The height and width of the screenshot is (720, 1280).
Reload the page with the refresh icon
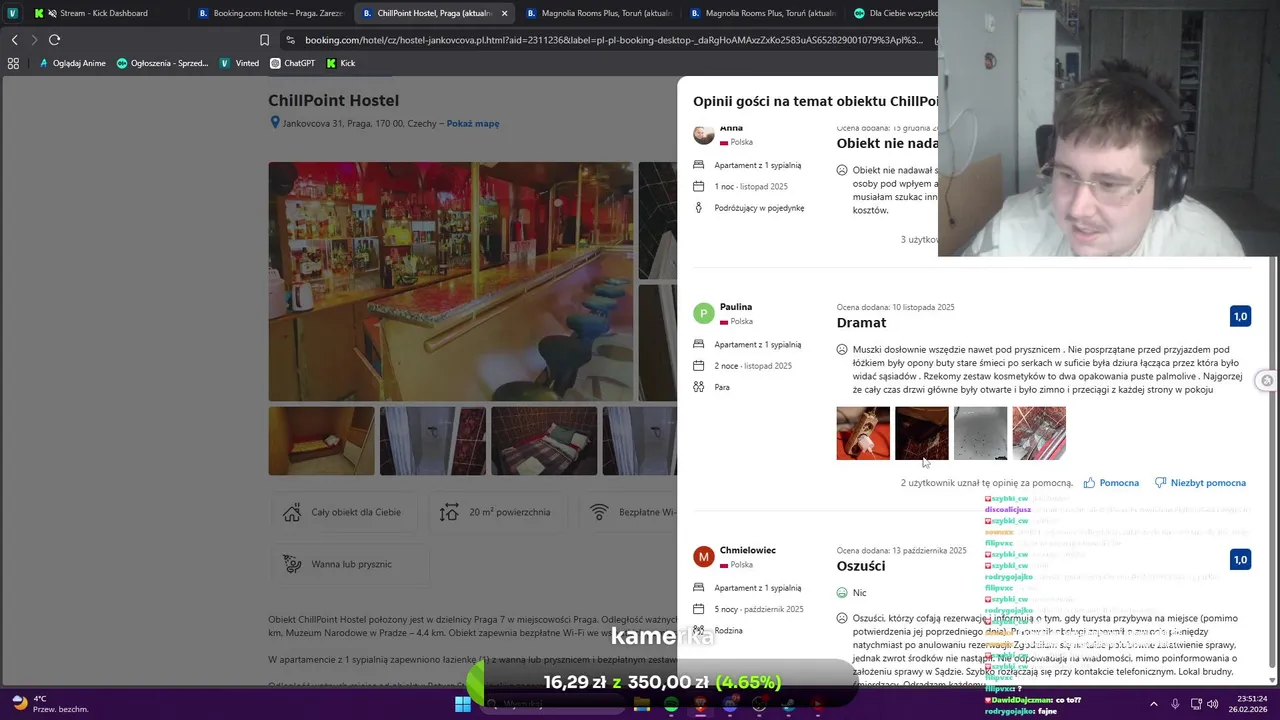[54, 40]
